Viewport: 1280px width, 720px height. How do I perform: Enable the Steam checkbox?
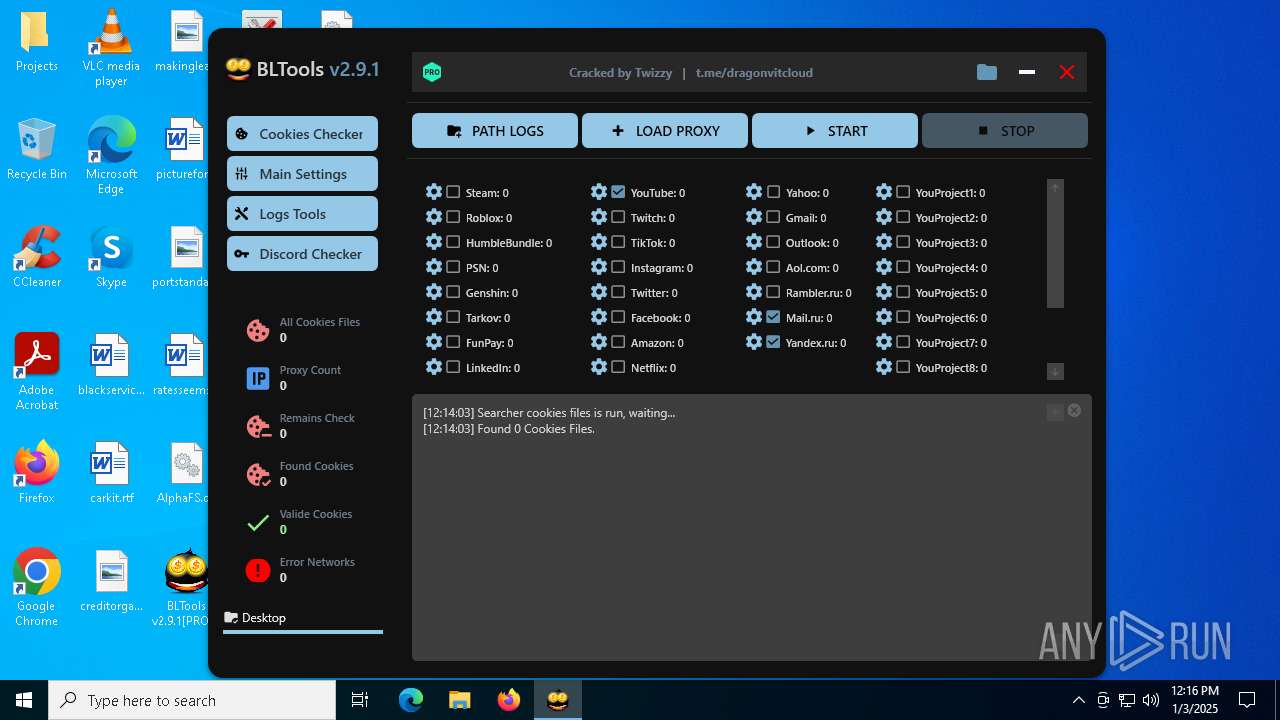pyautogui.click(x=453, y=192)
